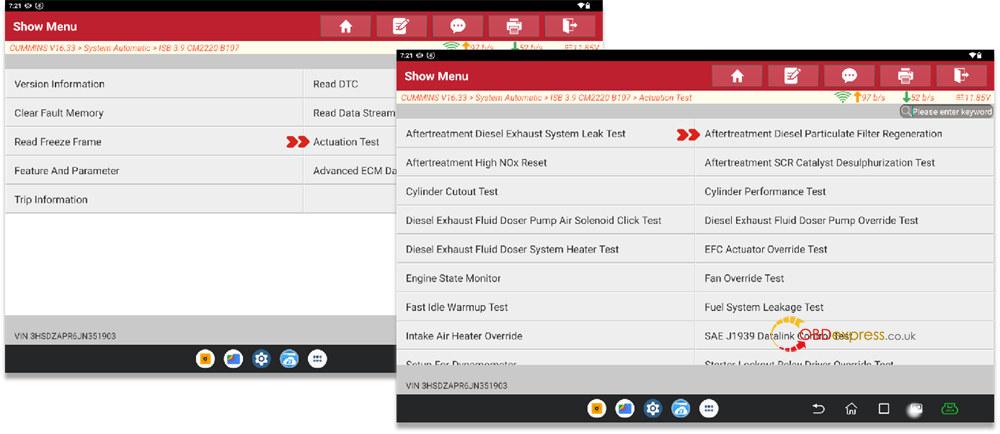Open the orange app icon in front dock

coord(597,409)
